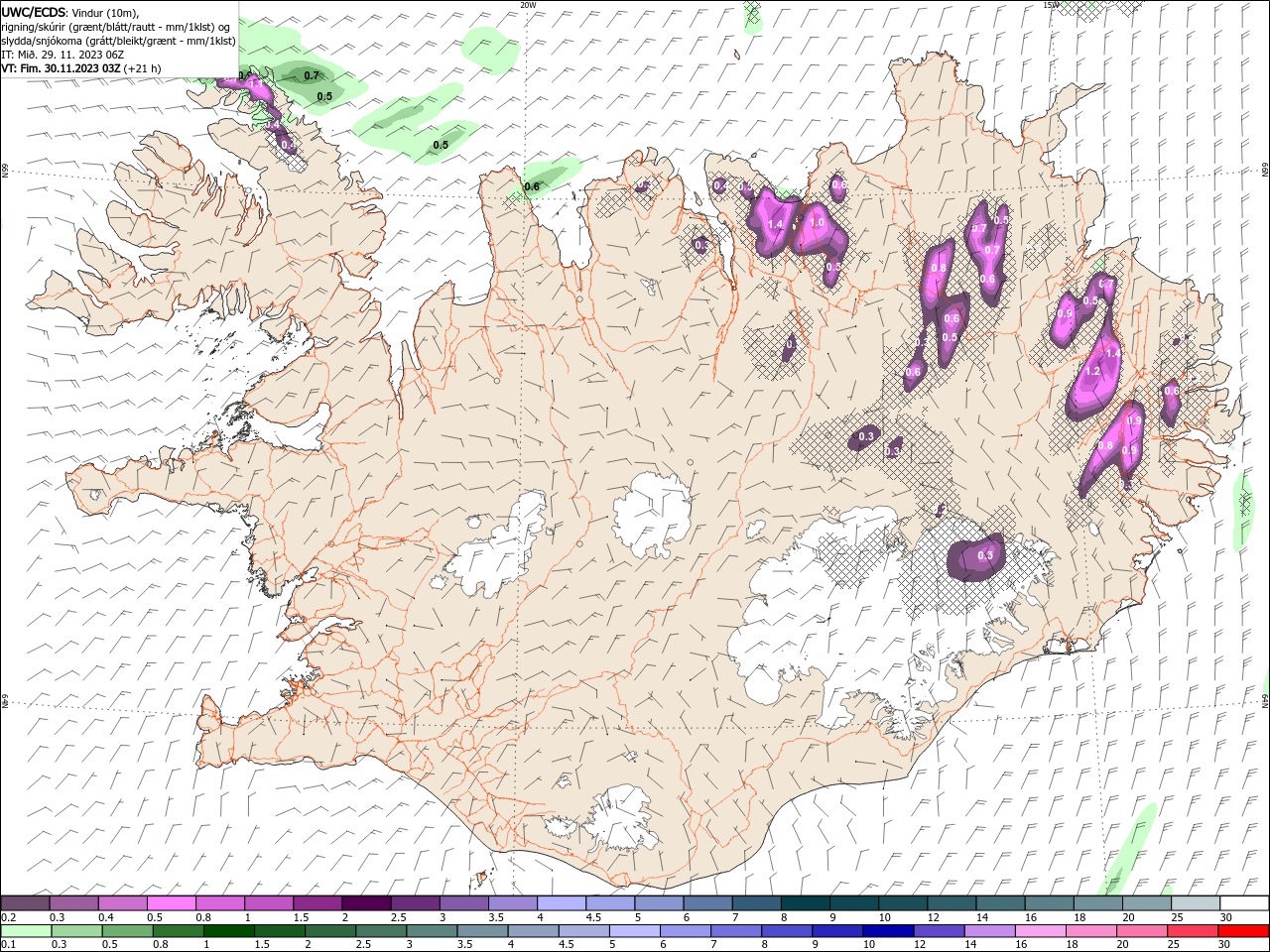Select the white snow swatch starting at 30
The height and width of the screenshot is (952, 1270).
click(x=1244, y=903)
